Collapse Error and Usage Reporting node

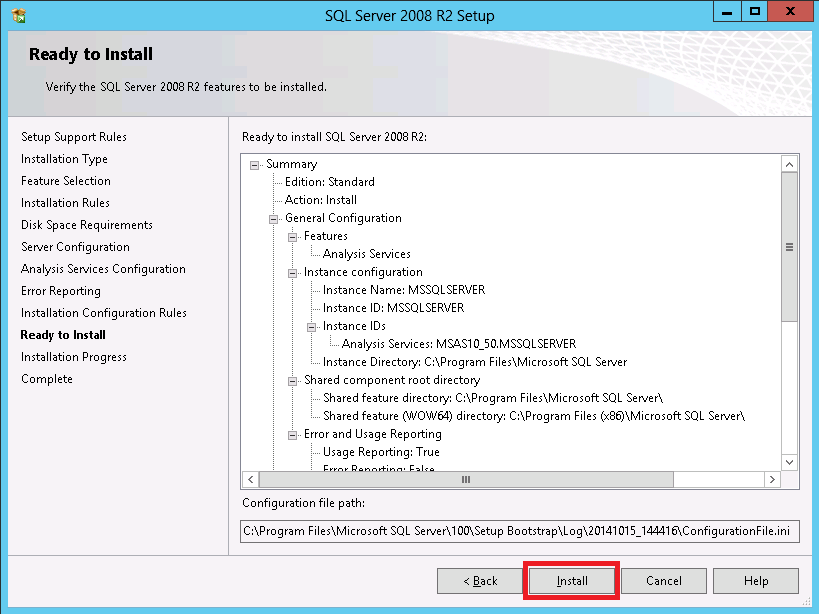pyautogui.click(x=292, y=435)
